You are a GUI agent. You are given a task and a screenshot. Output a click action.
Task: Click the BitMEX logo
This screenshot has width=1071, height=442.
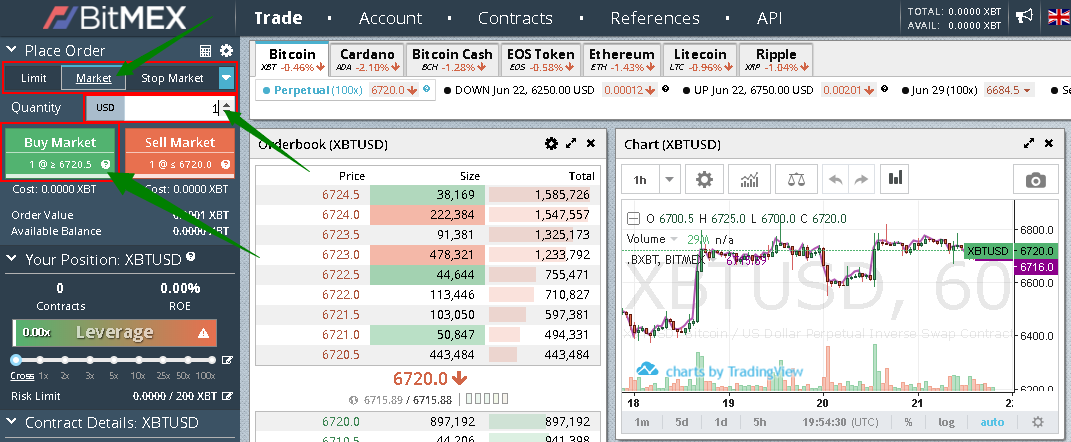(x=115, y=18)
